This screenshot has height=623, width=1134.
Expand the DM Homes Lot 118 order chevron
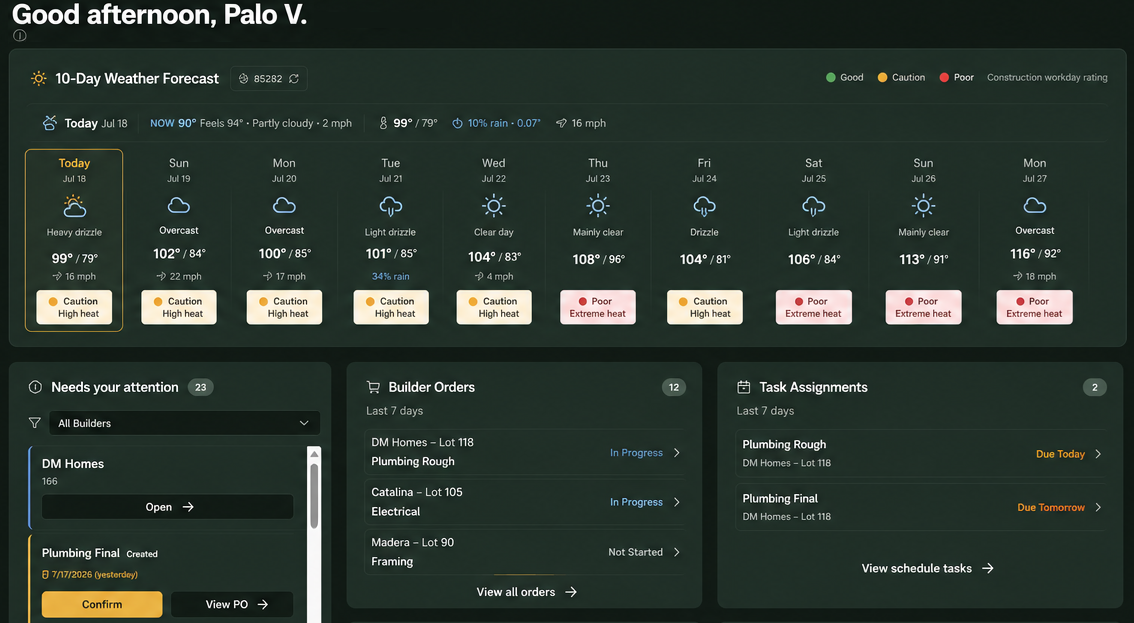[677, 453]
